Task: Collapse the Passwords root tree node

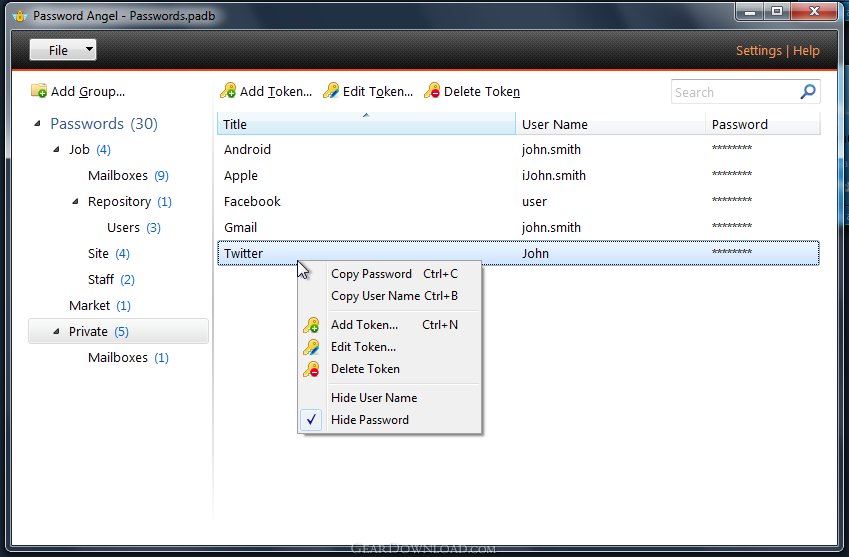Action: [x=38, y=124]
